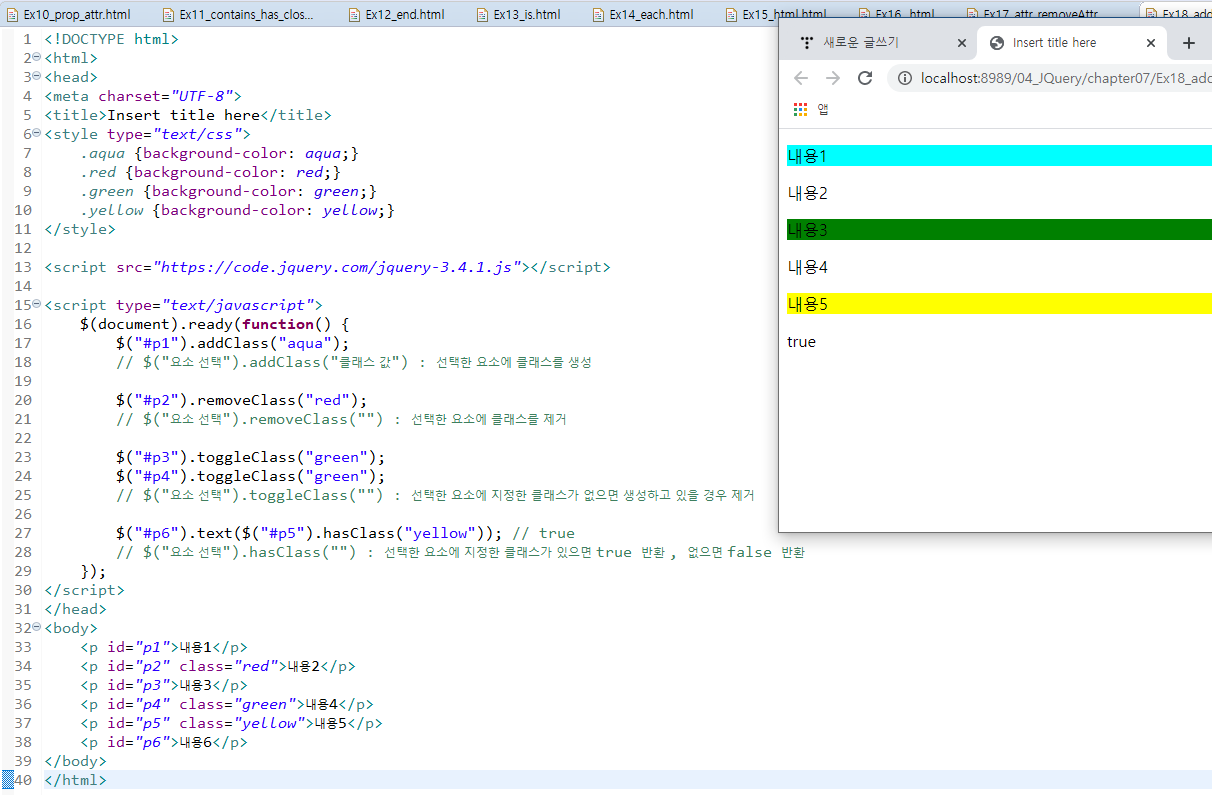Click the true text in browser page
The image size is (1212, 795).
point(801,342)
